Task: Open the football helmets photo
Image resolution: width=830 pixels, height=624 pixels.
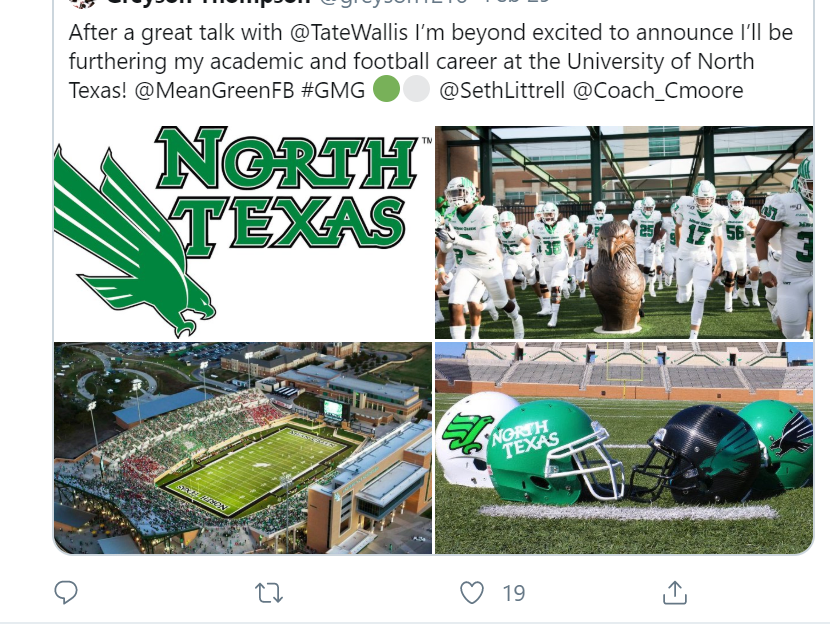Action: tap(624, 448)
